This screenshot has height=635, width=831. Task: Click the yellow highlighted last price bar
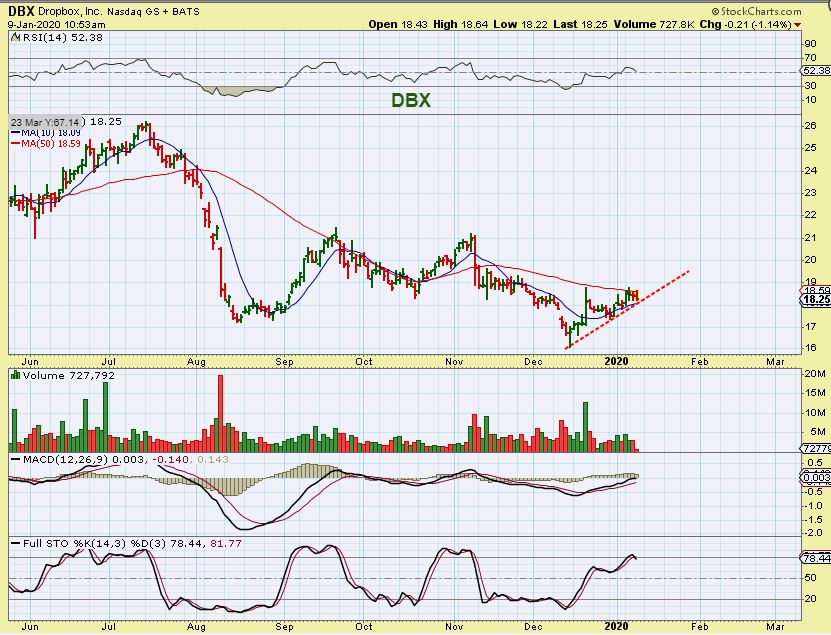[635, 296]
